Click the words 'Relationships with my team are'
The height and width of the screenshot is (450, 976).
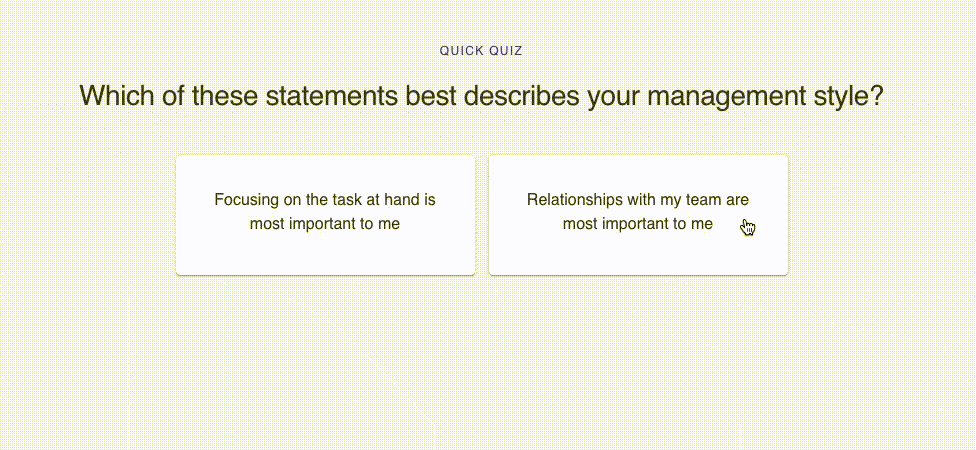tap(638, 200)
